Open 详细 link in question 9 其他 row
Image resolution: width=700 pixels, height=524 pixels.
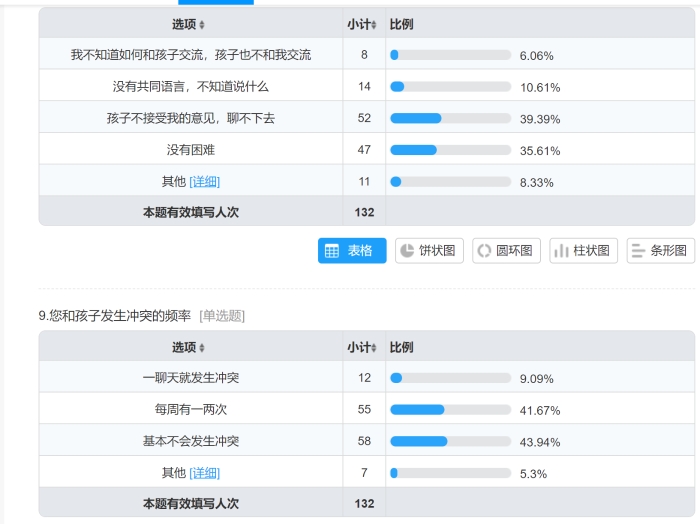(x=204, y=473)
